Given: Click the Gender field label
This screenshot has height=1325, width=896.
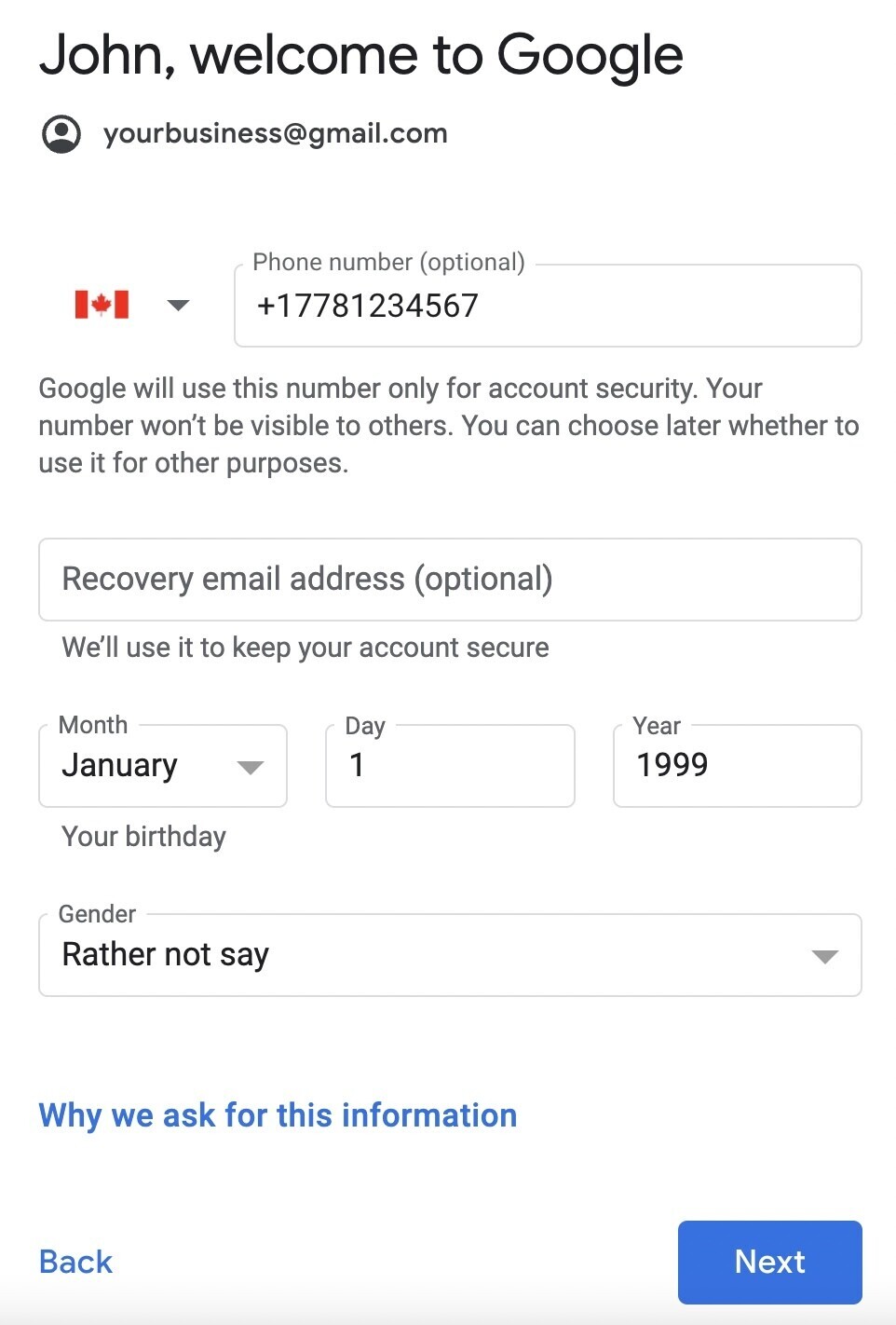Looking at the screenshot, I should coord(97,914).
